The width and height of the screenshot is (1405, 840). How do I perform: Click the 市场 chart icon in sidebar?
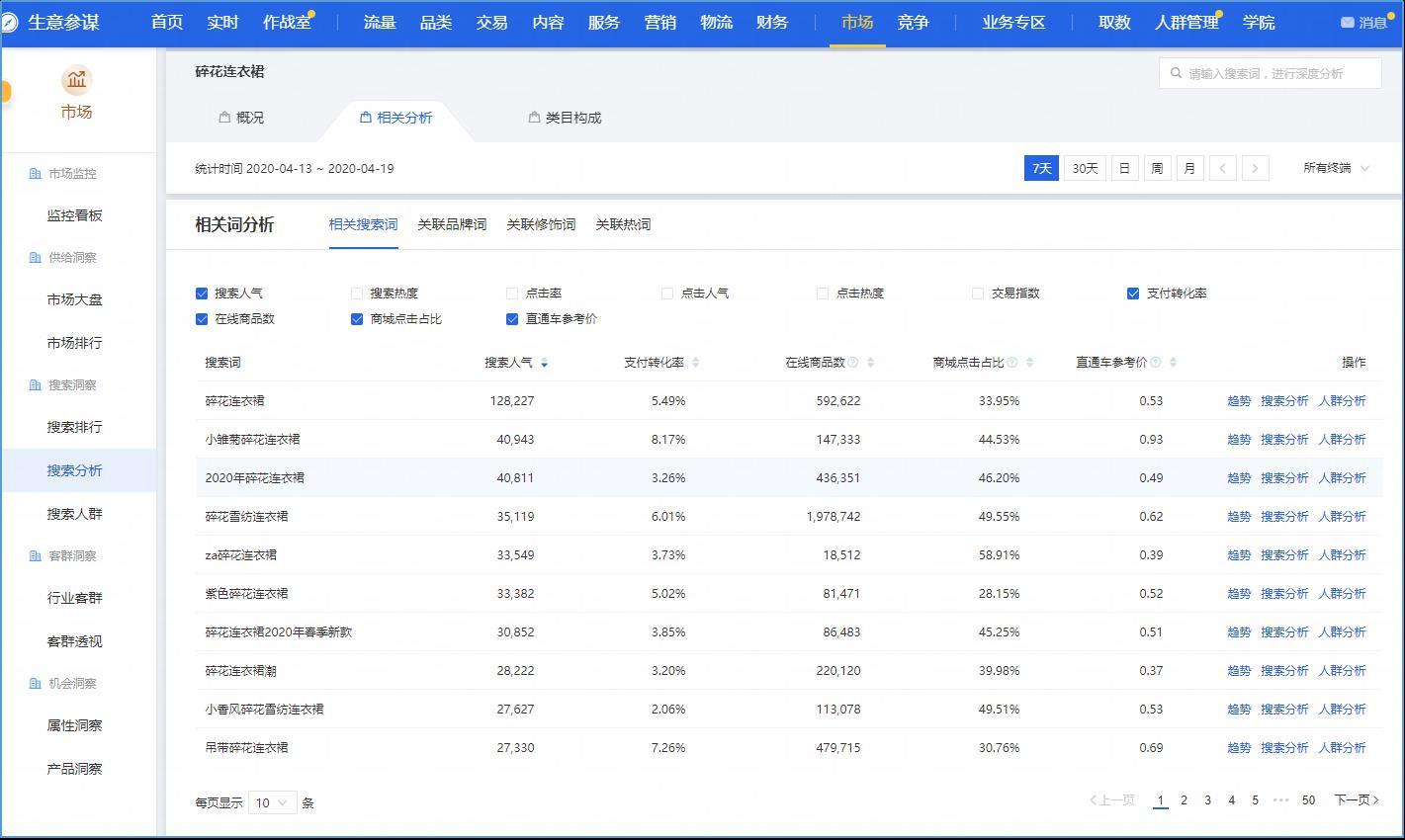(x=76, y=79)
